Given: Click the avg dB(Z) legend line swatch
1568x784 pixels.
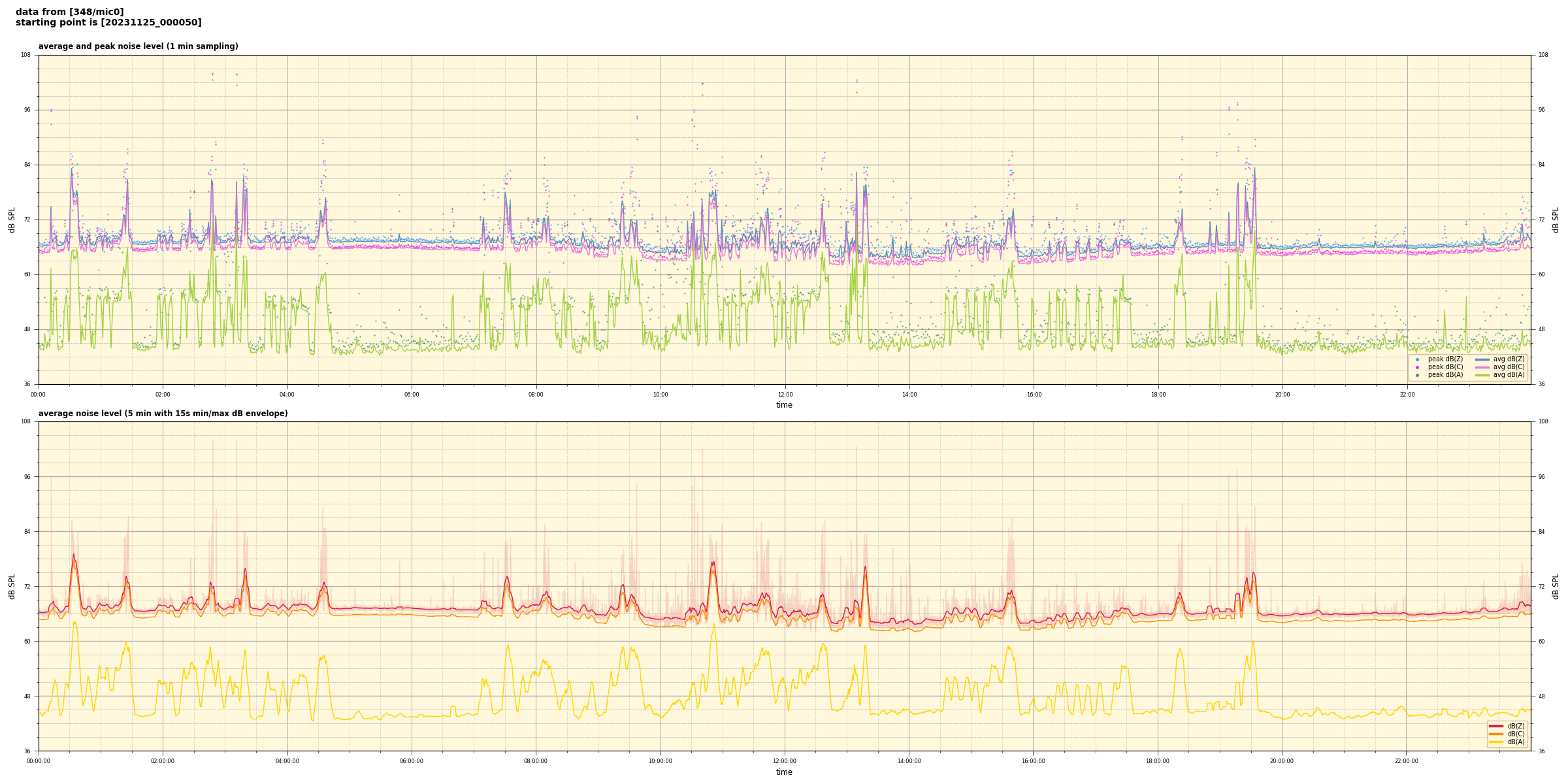Looking at the screenshot, I should [x=1482, y=359].
